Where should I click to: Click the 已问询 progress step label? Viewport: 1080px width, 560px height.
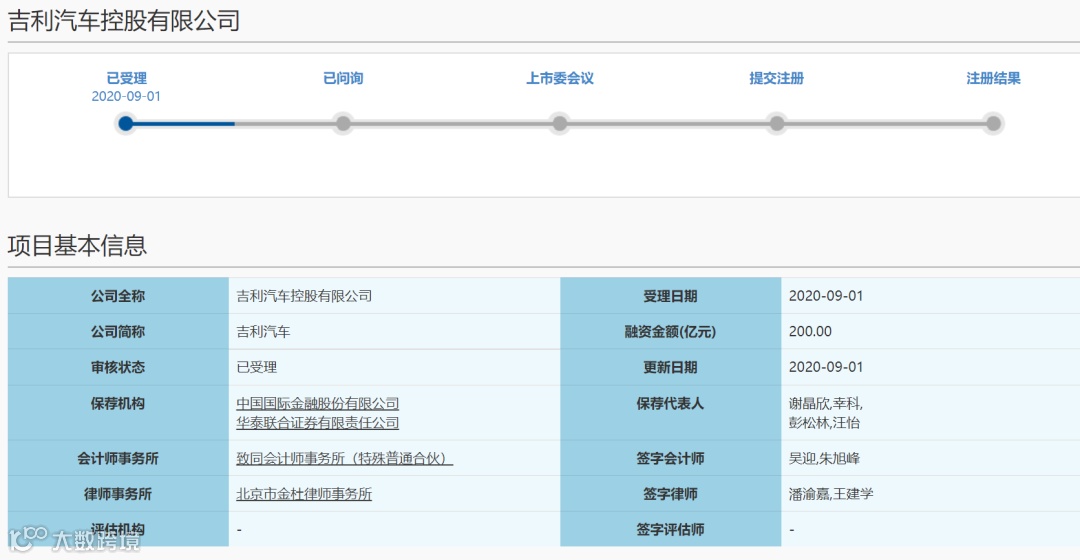coord(343,79)
